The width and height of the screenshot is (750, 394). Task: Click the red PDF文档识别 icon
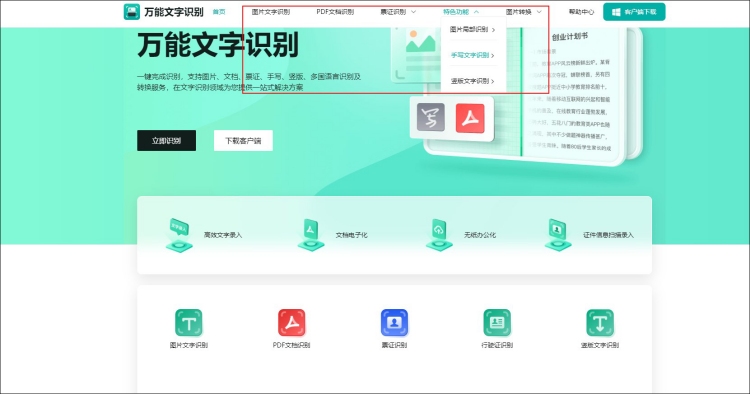point(291,323)
